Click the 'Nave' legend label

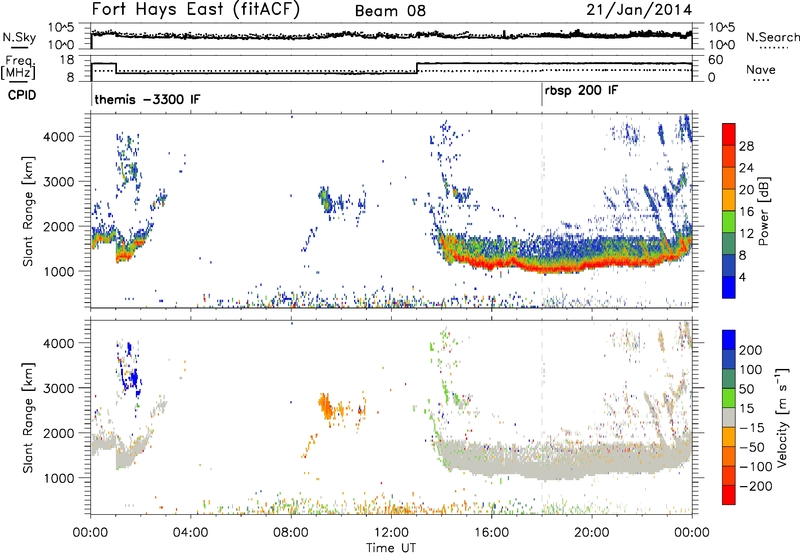(x=760, y=69)
